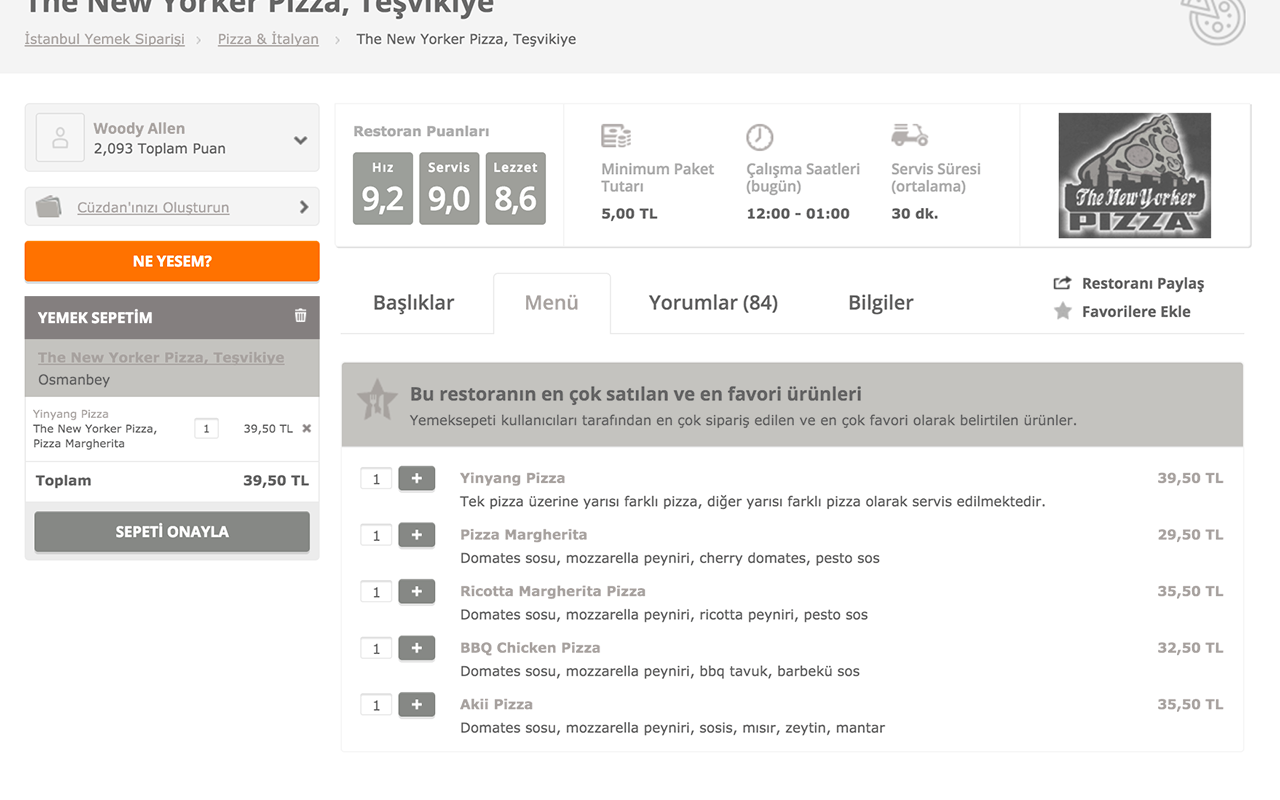Select the Menü tab
The image size is (1280, 800).
pos(552,303)
